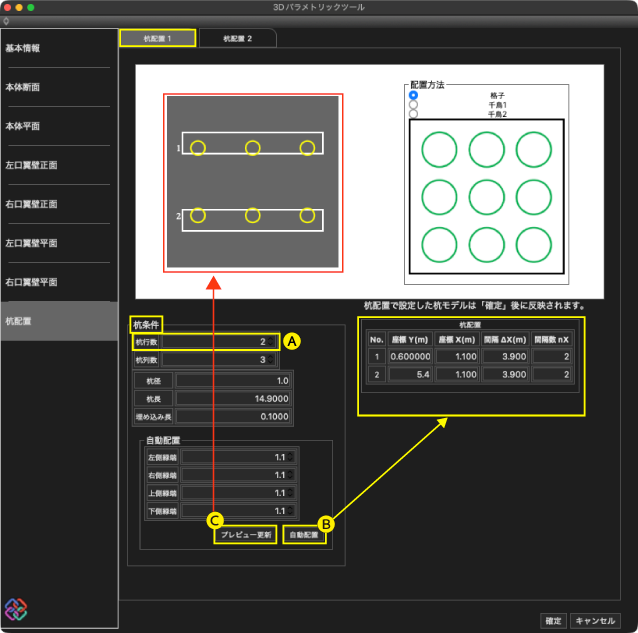Click the yellow macOS minimize window button
Viewport: 638px width, 633px height.
(19, 7)
